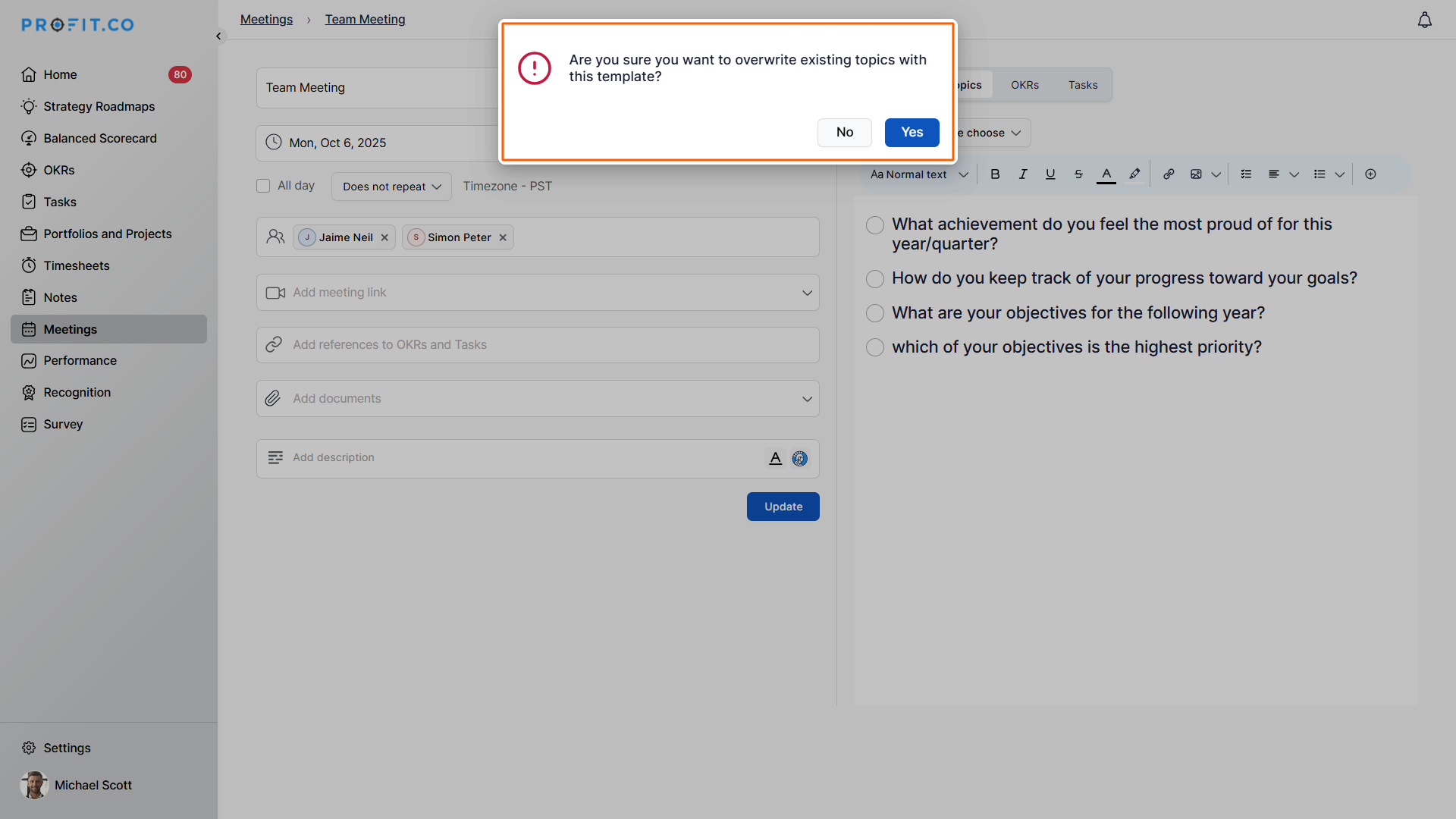Click No to cancel overwrite
Image resolution: width=1456 pixels, height=819 pixels.
(x=844, y=133)
